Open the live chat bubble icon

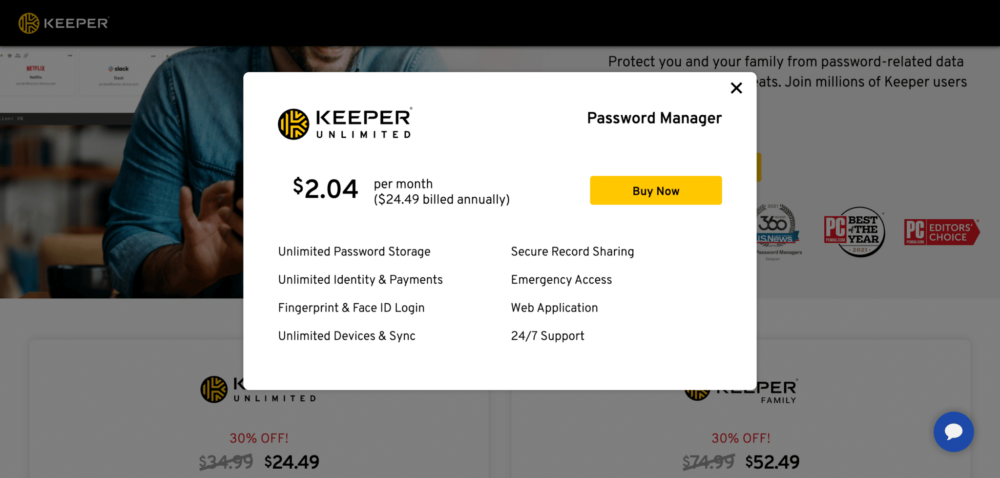tap(953, 432)
